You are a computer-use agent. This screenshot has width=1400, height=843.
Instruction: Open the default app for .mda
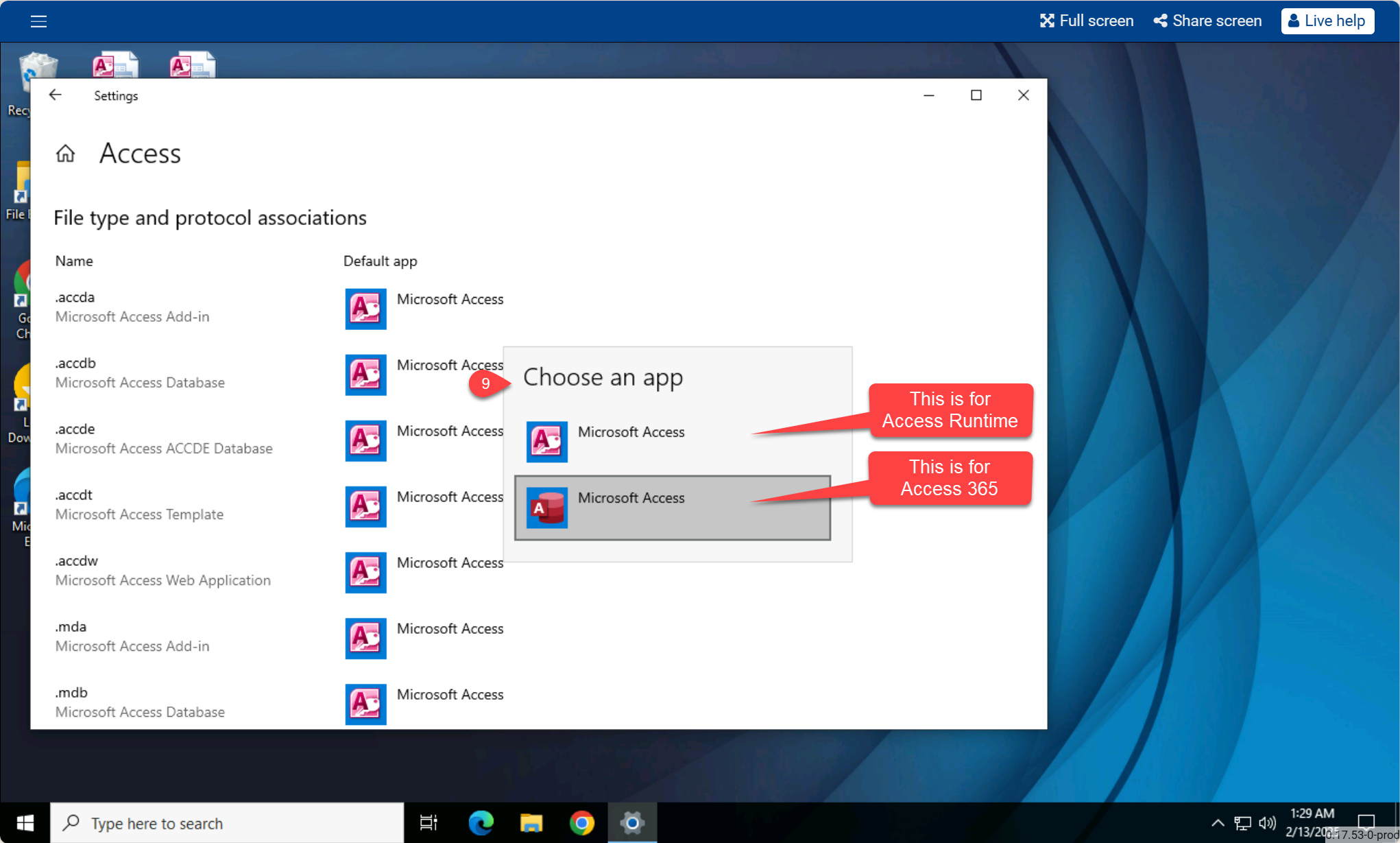(425, 637)
